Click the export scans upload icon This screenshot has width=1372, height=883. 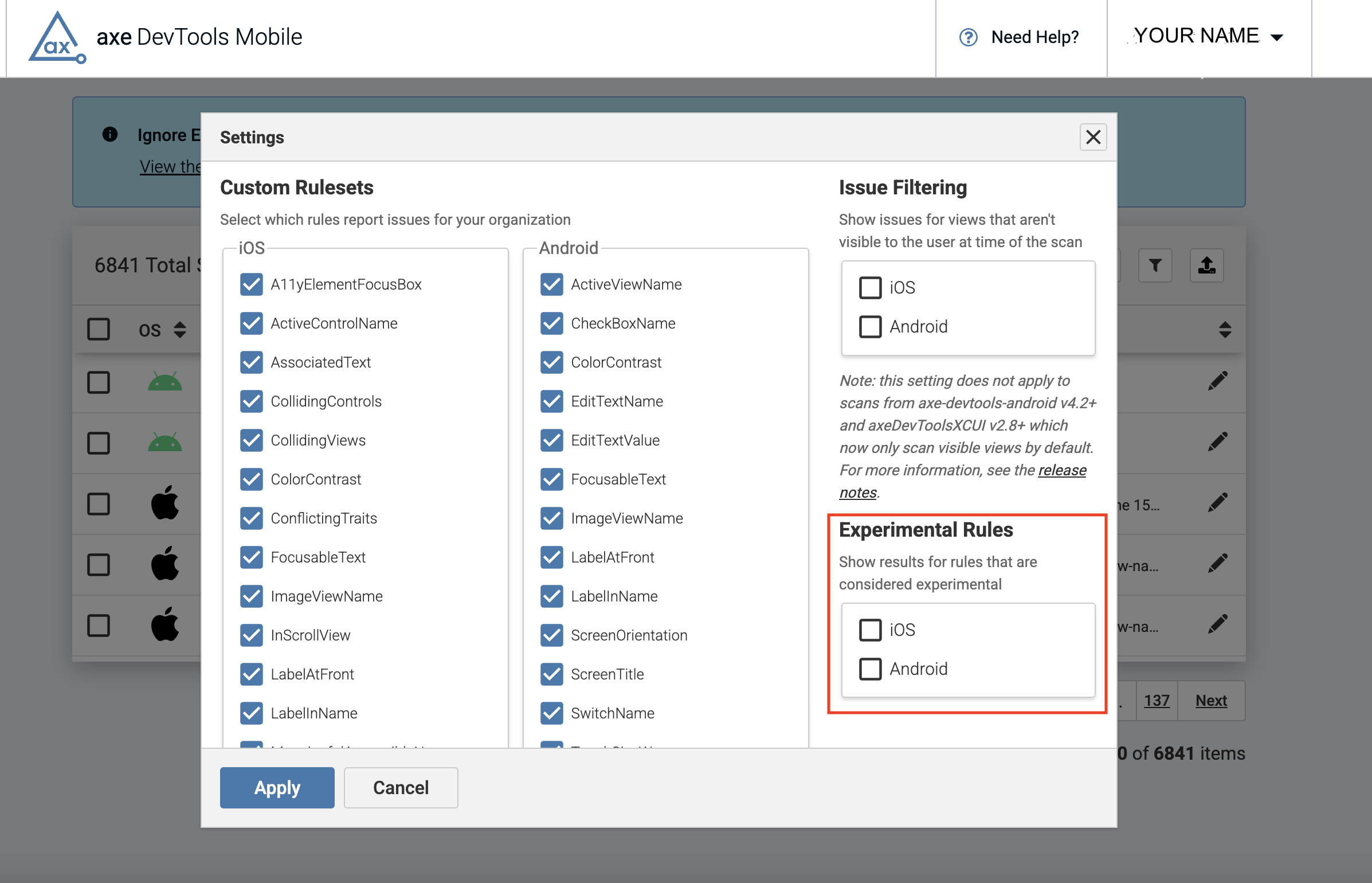pos(1207,265)
